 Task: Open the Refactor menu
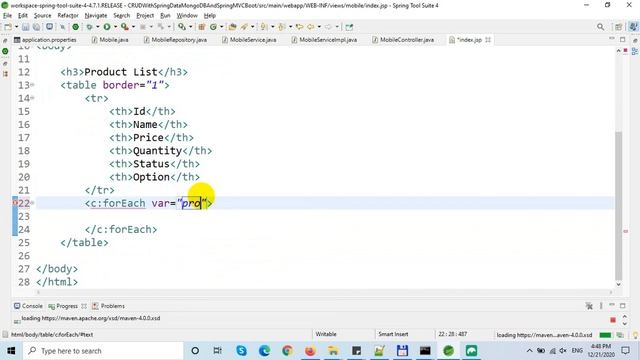coord(68,16)
